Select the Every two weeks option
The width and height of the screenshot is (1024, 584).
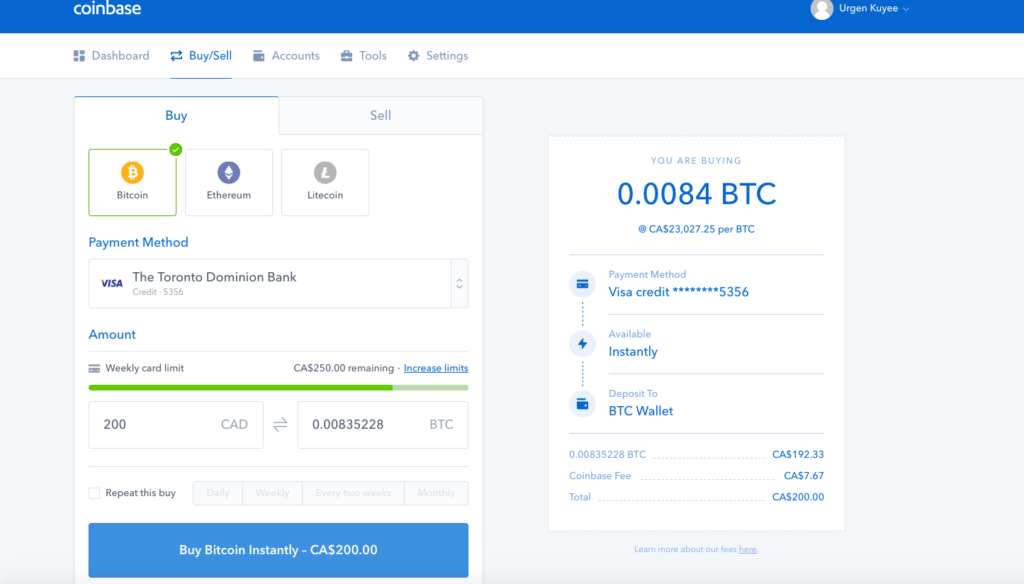[x=353, y=493]
